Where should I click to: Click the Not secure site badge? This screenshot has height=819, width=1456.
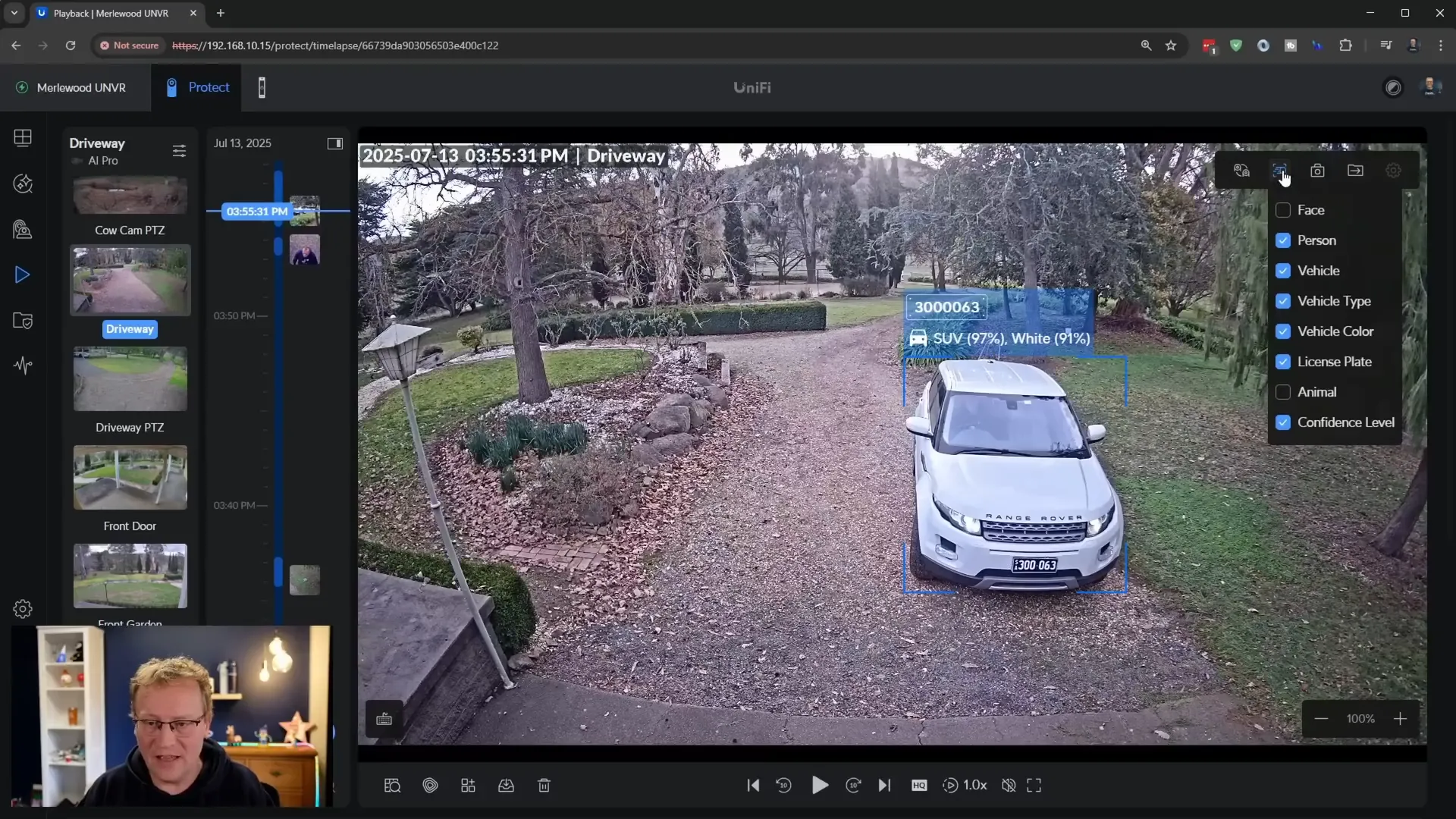(x=130, y=45)
